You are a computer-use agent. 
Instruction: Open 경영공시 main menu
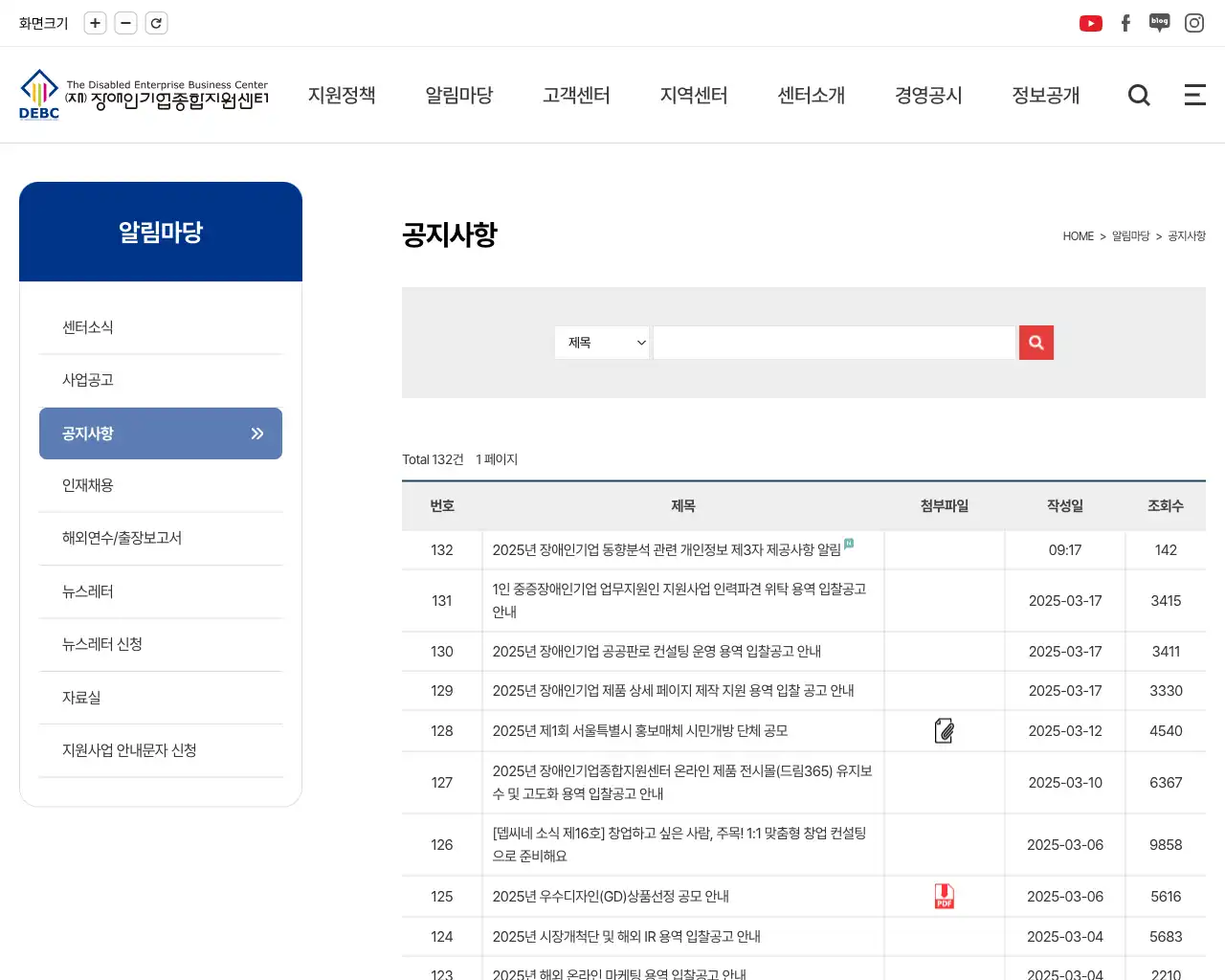point(928,95)
